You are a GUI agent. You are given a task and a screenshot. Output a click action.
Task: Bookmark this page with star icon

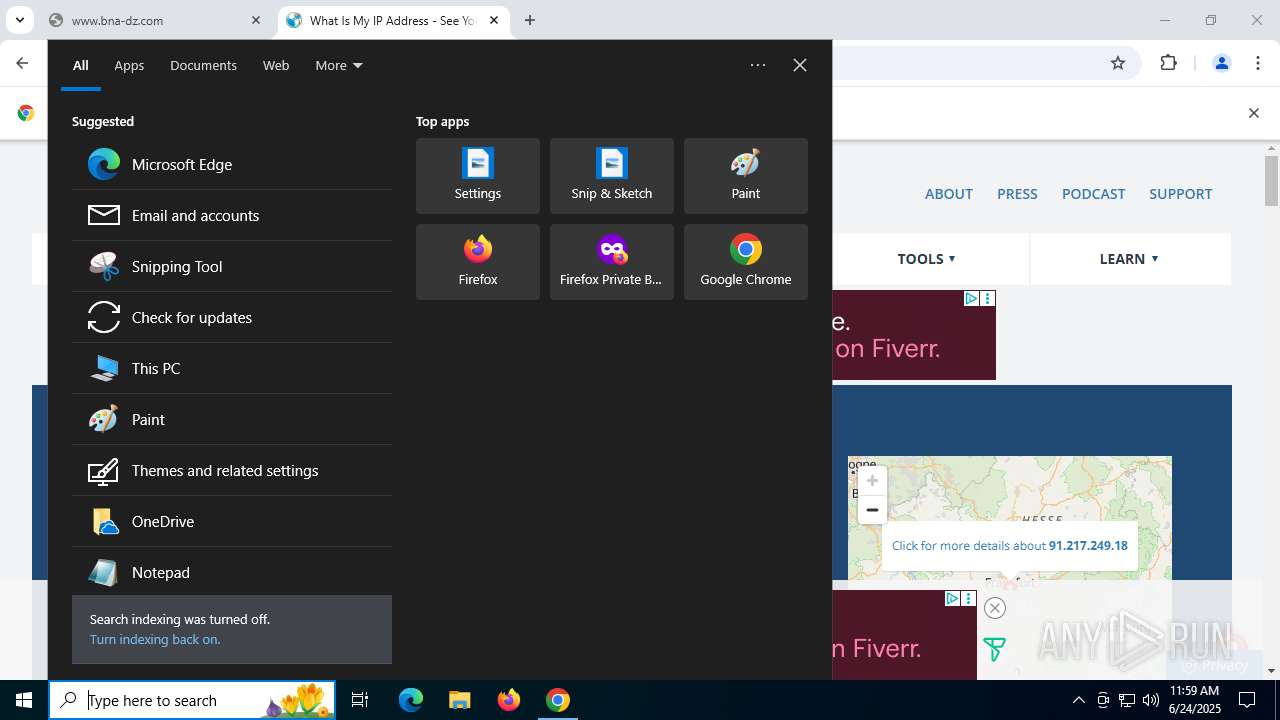tap(1118, 63)
